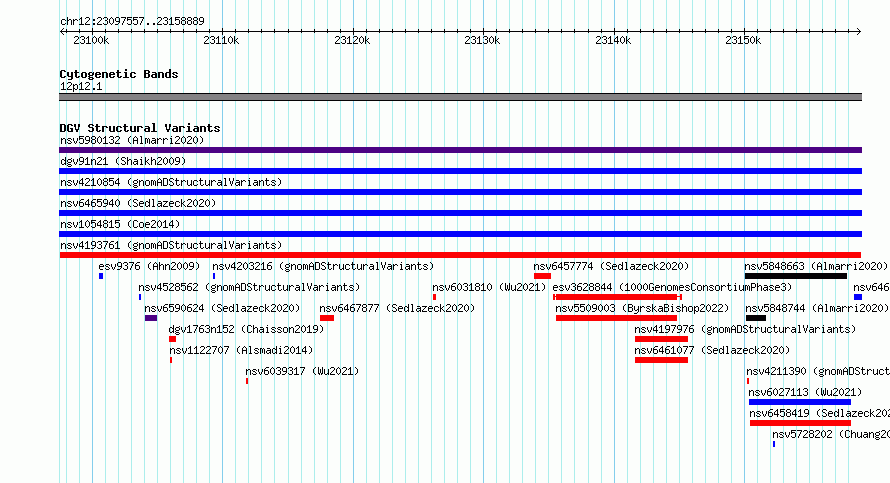Click the nsv4197976 (gnomADStructuralVariants) label
The height and width of the screenshot is (483, 890).
tap(745, 329)
